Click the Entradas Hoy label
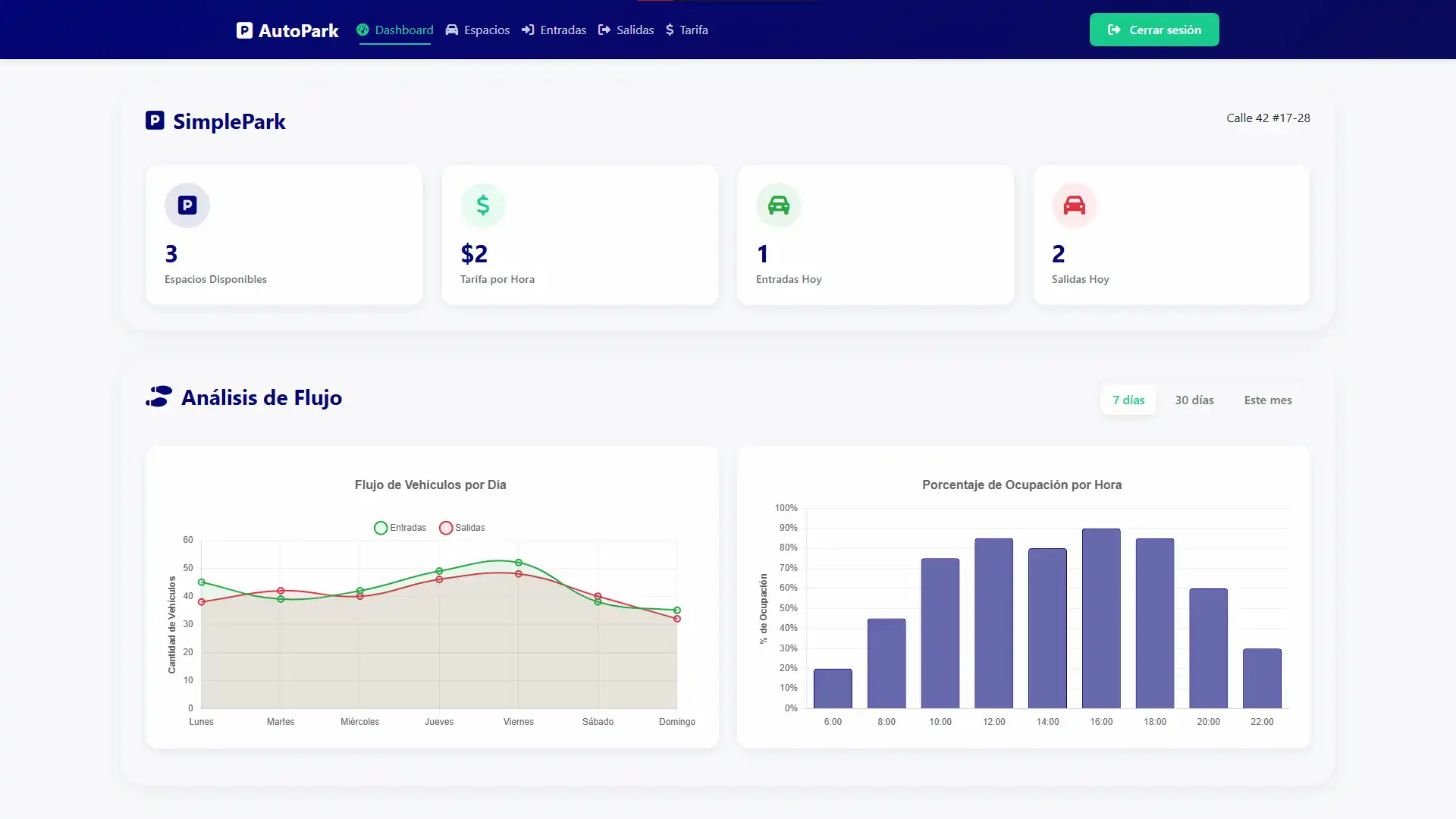The height and width of the screenshot is (819, 1456). [x=789, y=279]
